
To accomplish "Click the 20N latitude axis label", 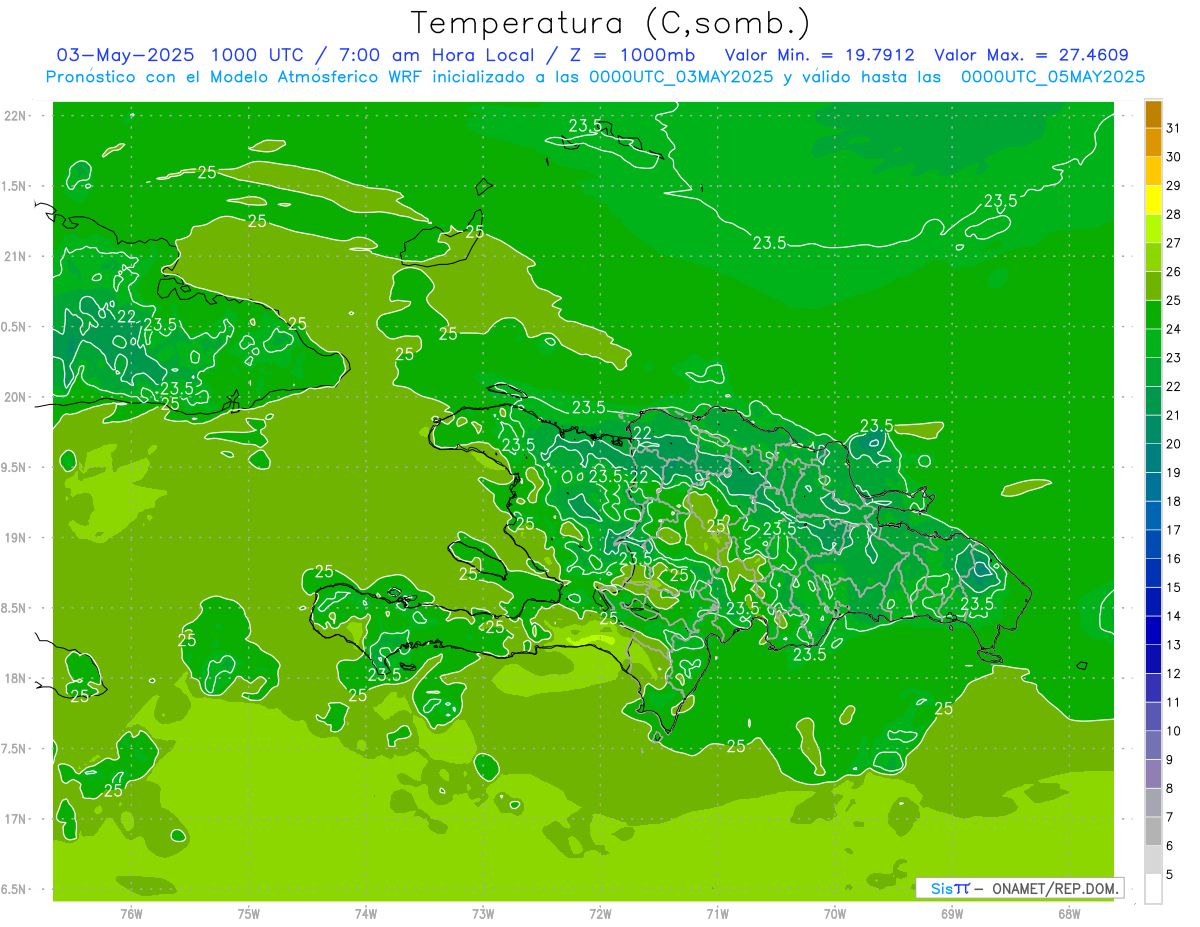I will pos(15,397).
